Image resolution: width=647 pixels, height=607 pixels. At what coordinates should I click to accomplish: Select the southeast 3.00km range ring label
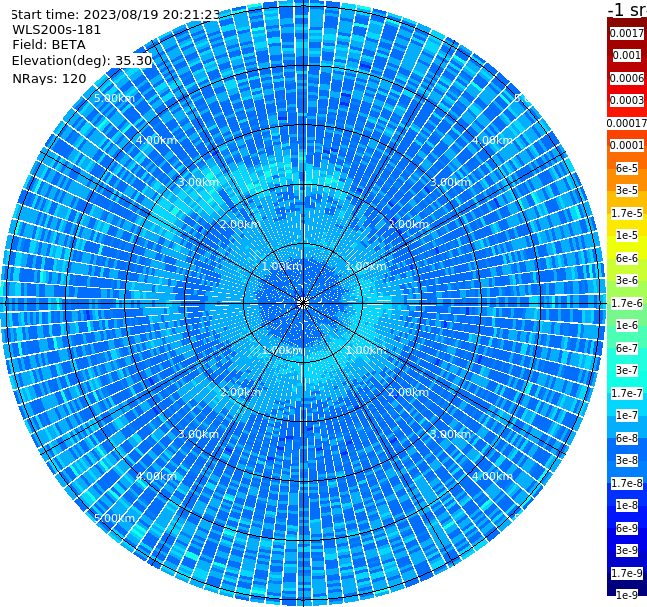[450, 434]
